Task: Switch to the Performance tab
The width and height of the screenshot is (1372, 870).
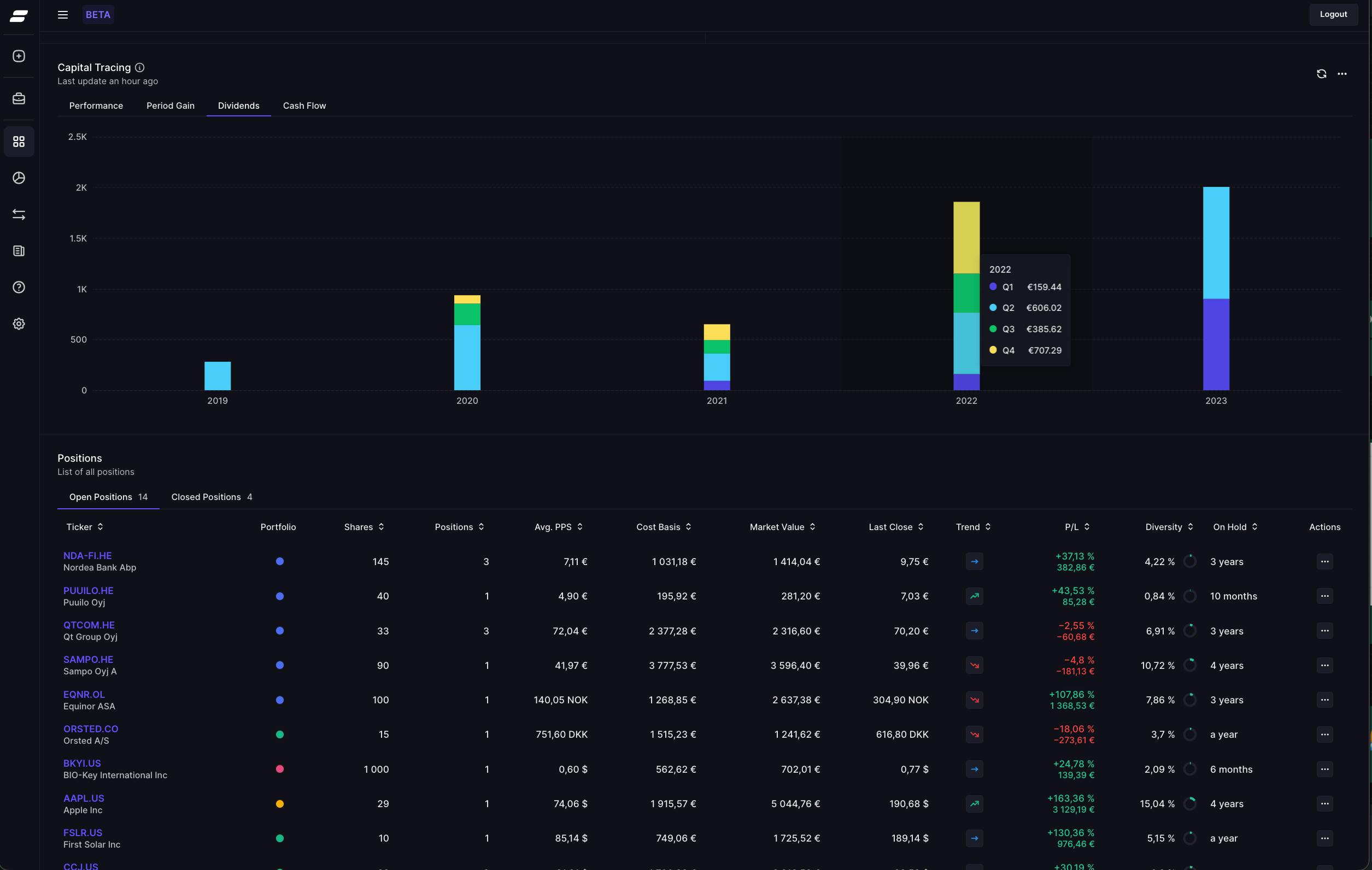Action: coord(96,105)
